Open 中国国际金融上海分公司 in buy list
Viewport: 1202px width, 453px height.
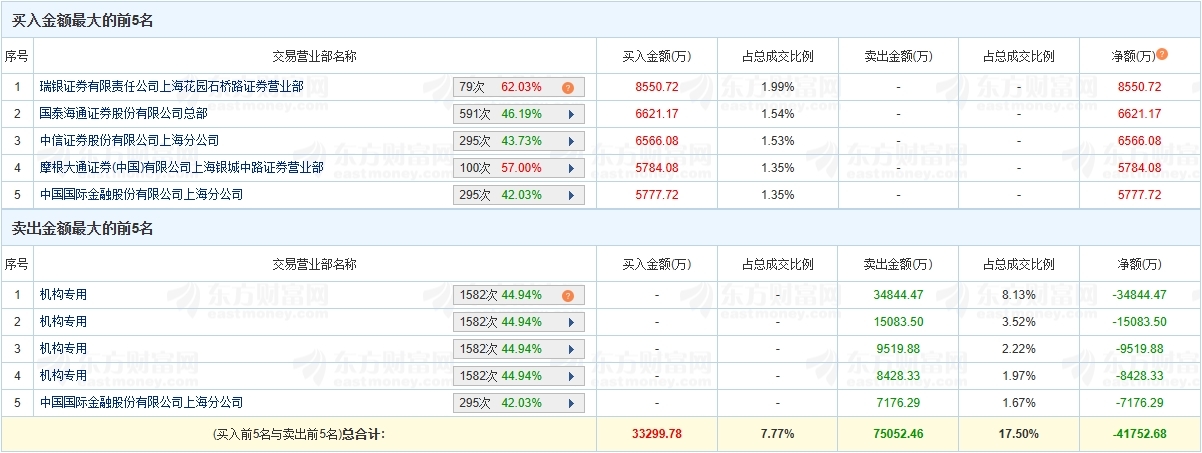141,195
